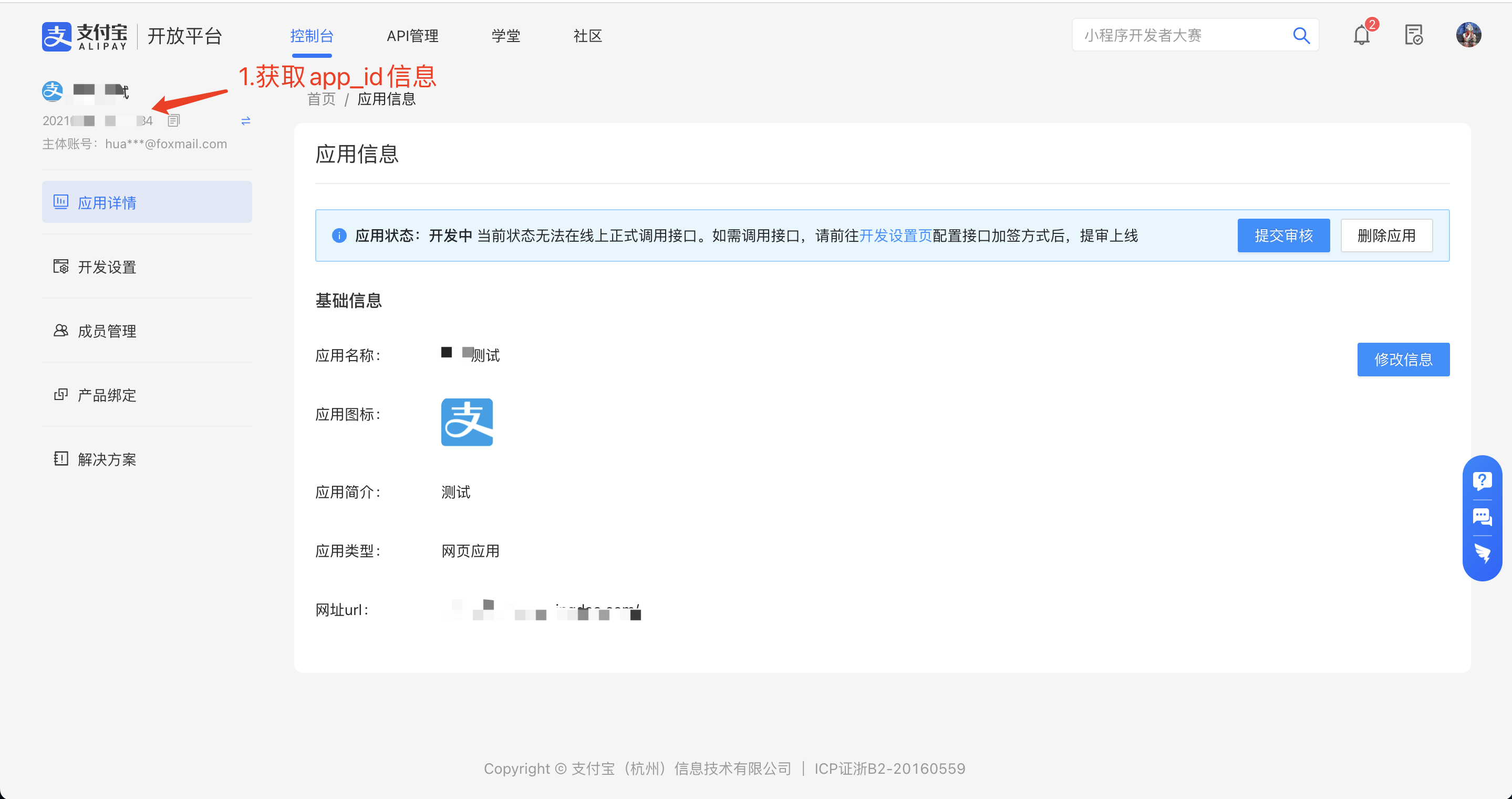Click the notification bell icon
This screenshot has width=1512, height=799.
tap(1361, 36)
